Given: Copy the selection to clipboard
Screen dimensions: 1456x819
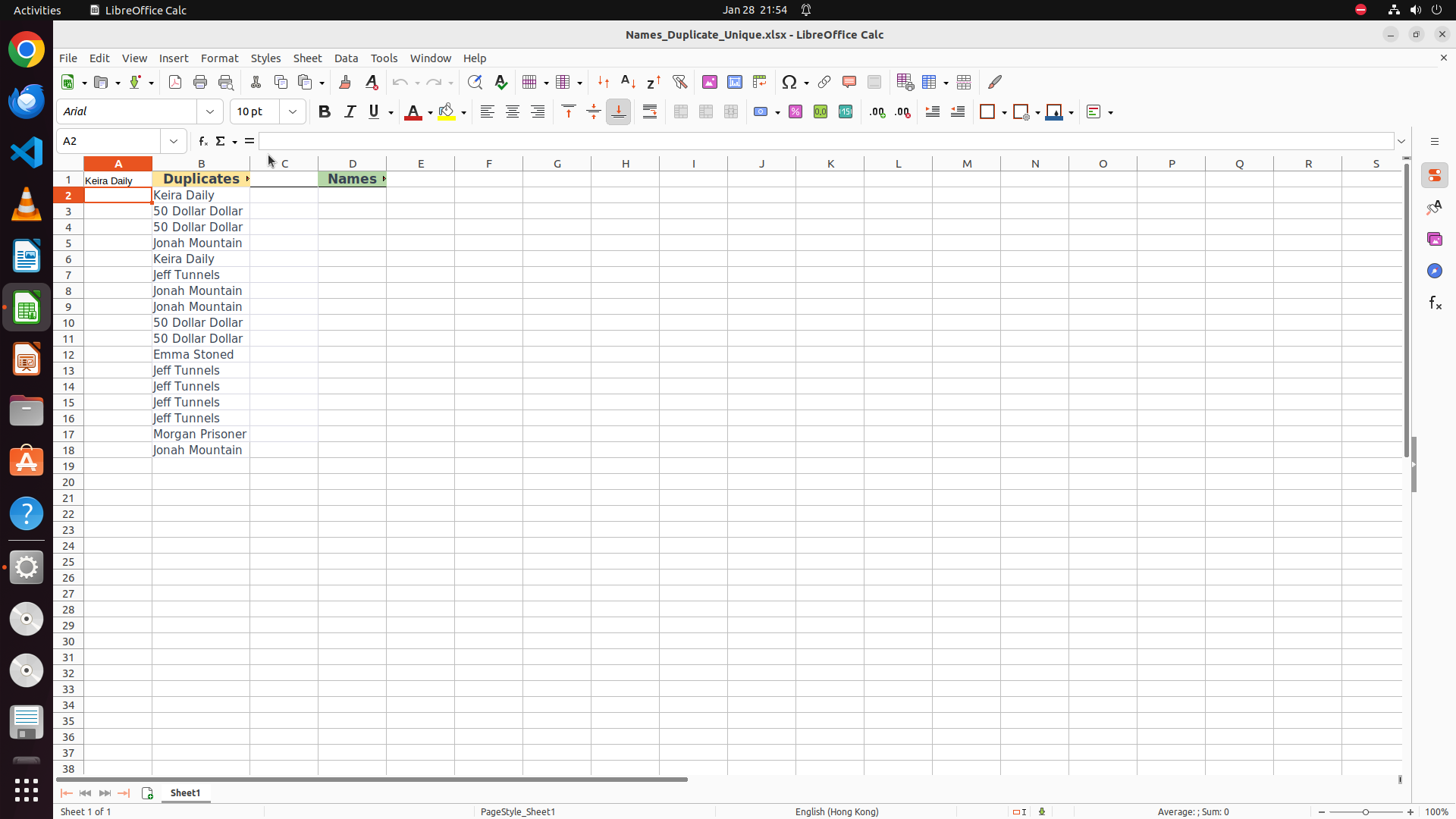Looking at the screenshot, I should pos(281,82).
